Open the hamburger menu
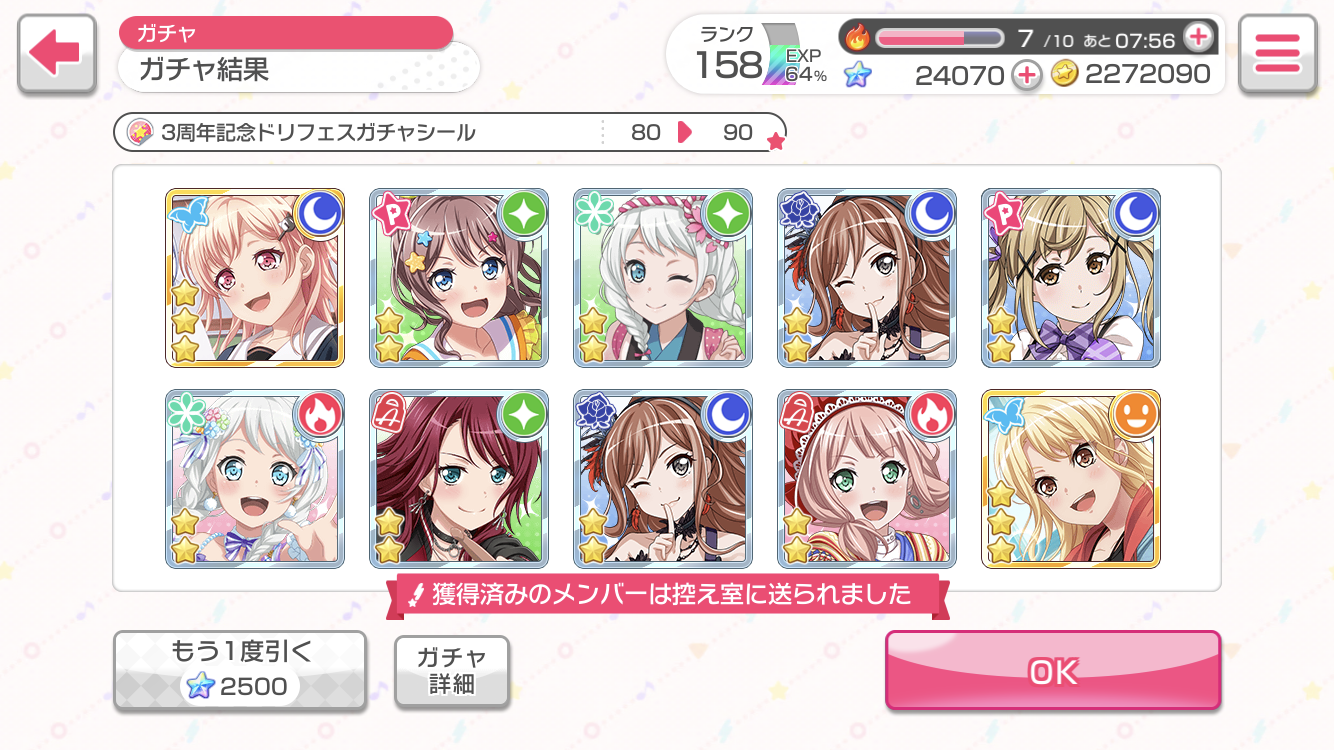The image size is (1334, 750). [x=1276, y=56]
